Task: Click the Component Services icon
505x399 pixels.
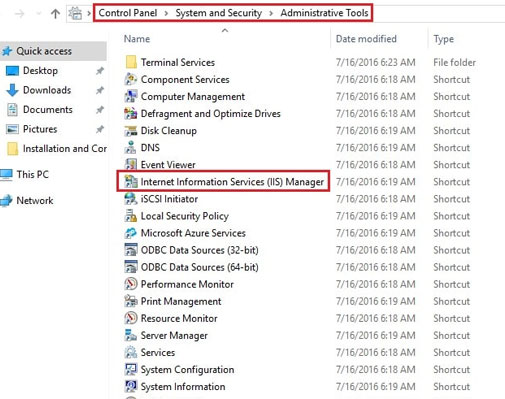Action: point(131,79)
